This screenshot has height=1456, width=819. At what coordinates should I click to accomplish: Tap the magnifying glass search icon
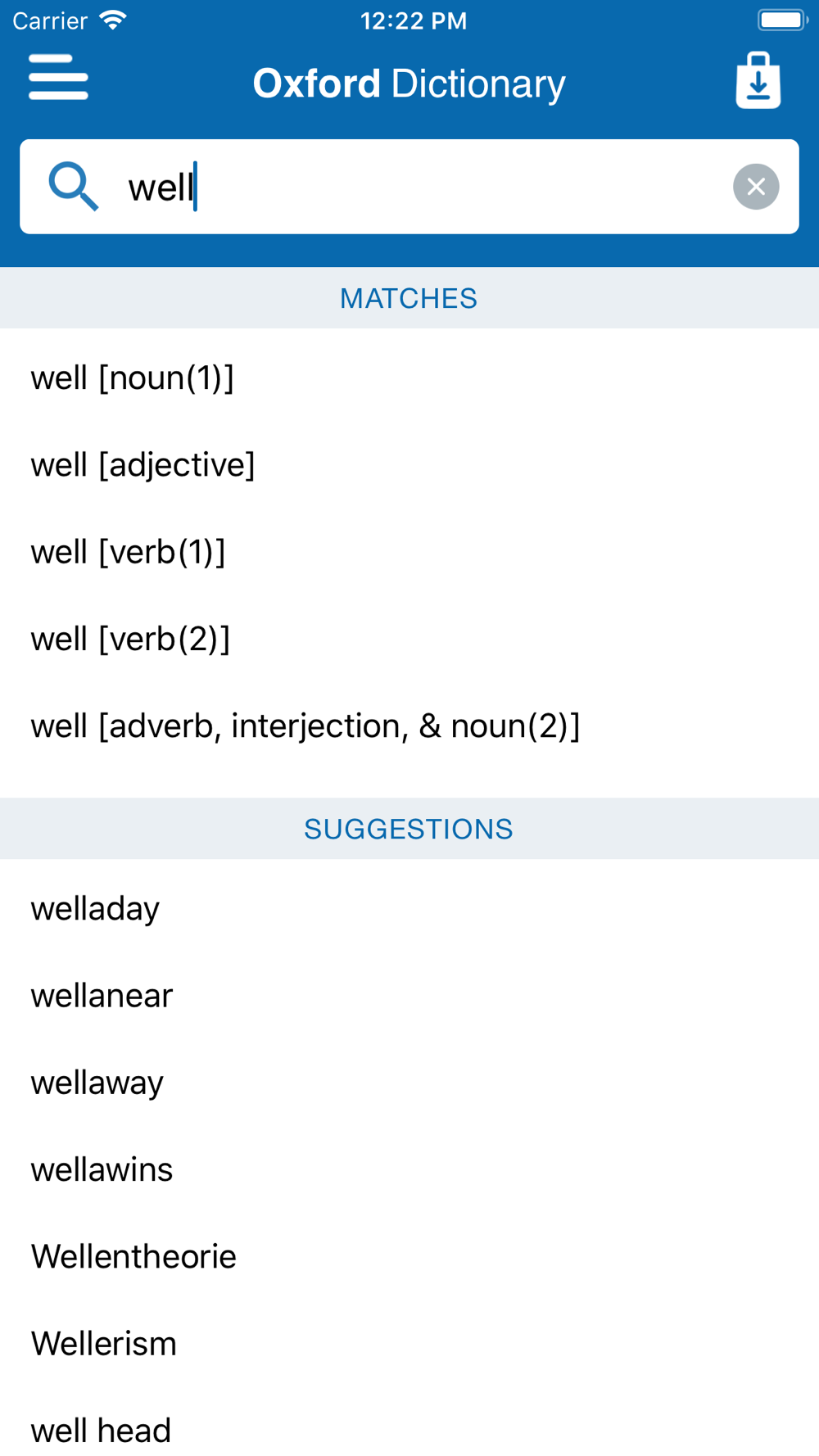pyautogui.click(x=74, y=187)
